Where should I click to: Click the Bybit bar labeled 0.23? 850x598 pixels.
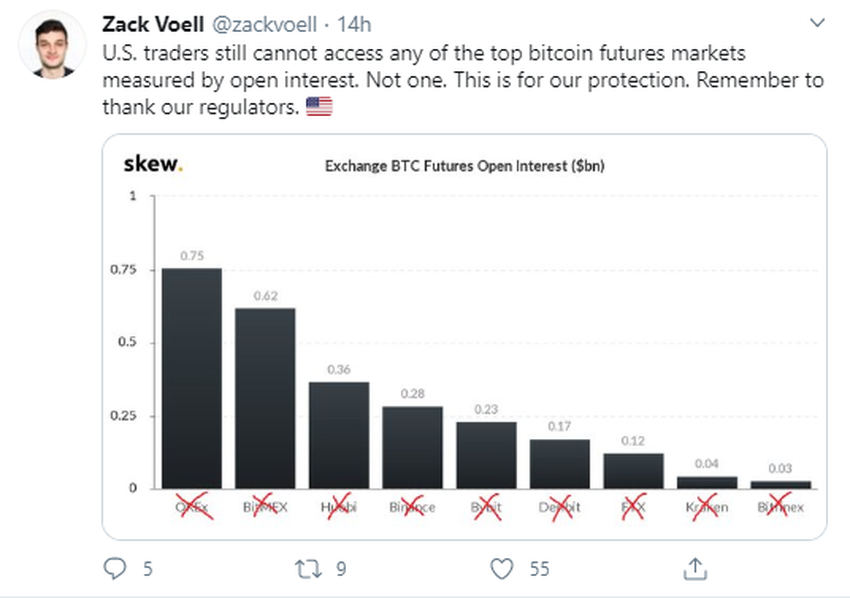point(486,455)
